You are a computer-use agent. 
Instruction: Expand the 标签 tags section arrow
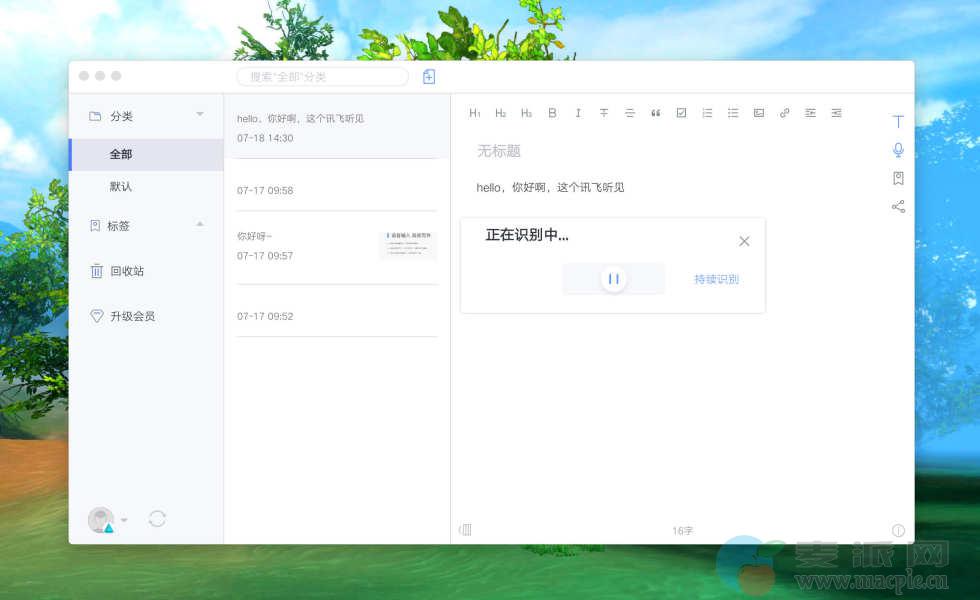(x=200, y=224)
